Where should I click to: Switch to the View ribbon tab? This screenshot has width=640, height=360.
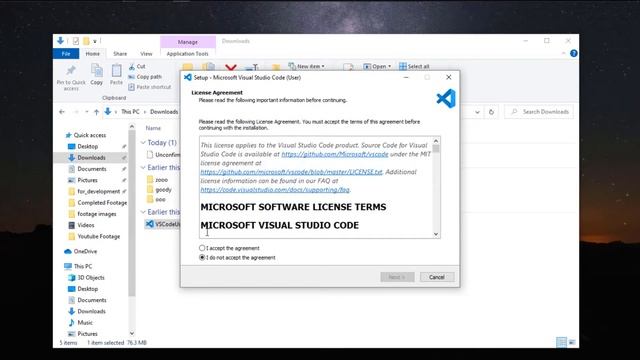[x=146, y=53]
